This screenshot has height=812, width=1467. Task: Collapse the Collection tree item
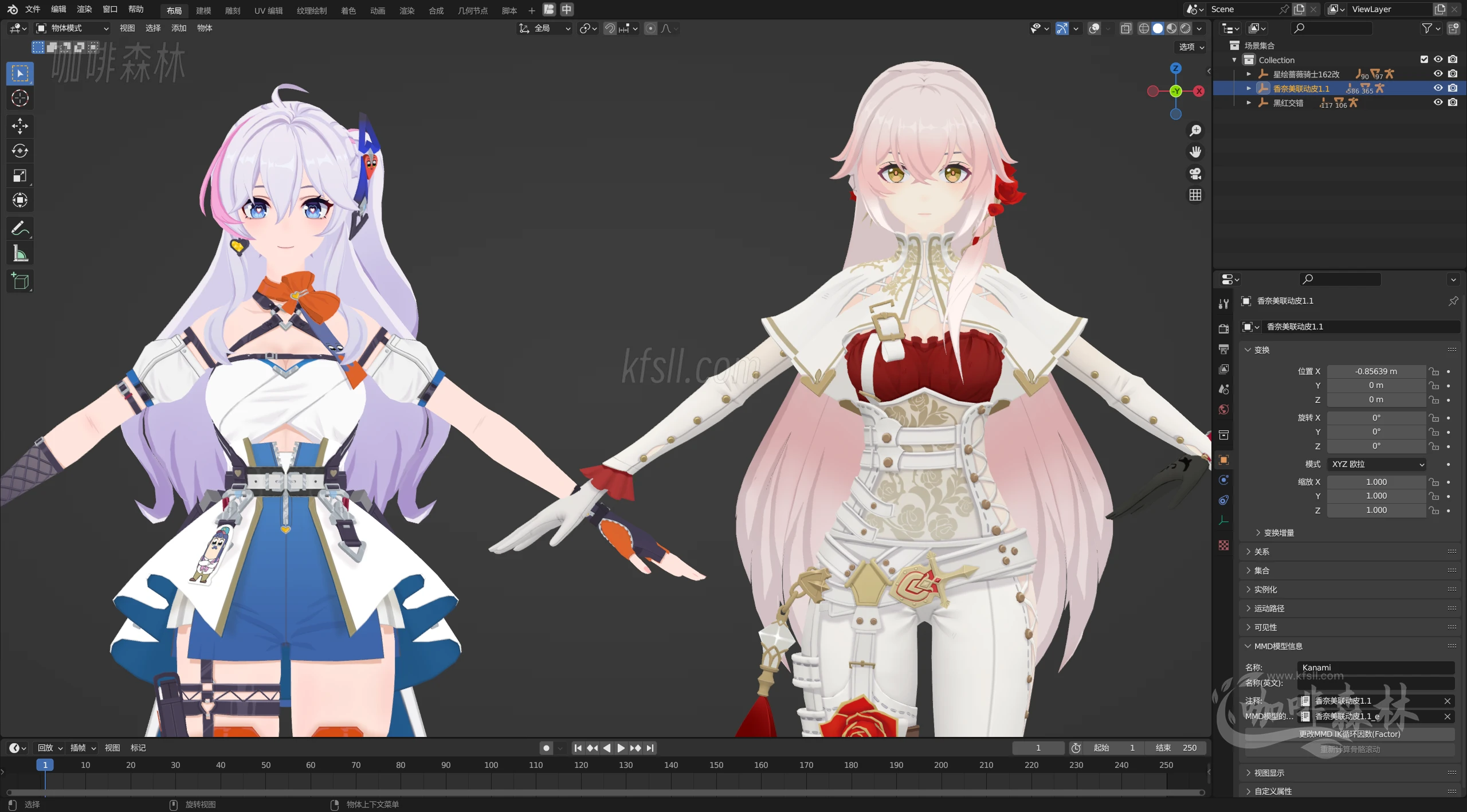coord(1234,60)
